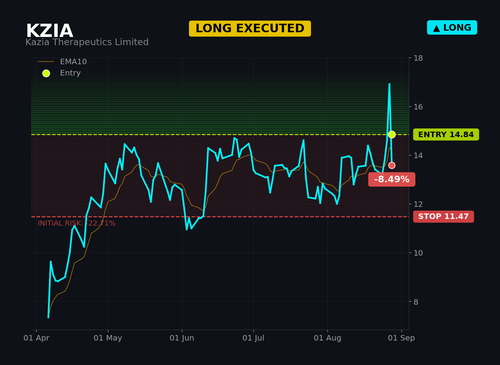Click the triangle arrow in LONG badge
The image size is (500, 365).
[436, 29]
